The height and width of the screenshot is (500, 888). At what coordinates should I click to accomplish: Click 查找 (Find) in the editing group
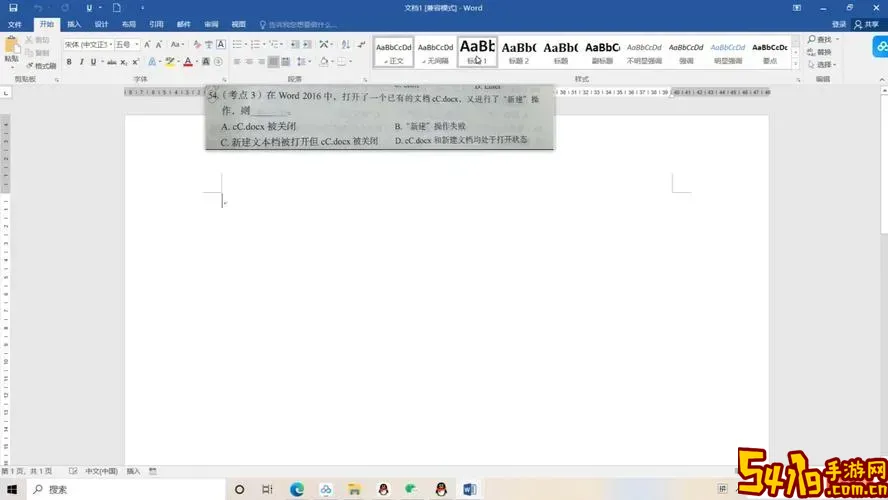820,39
